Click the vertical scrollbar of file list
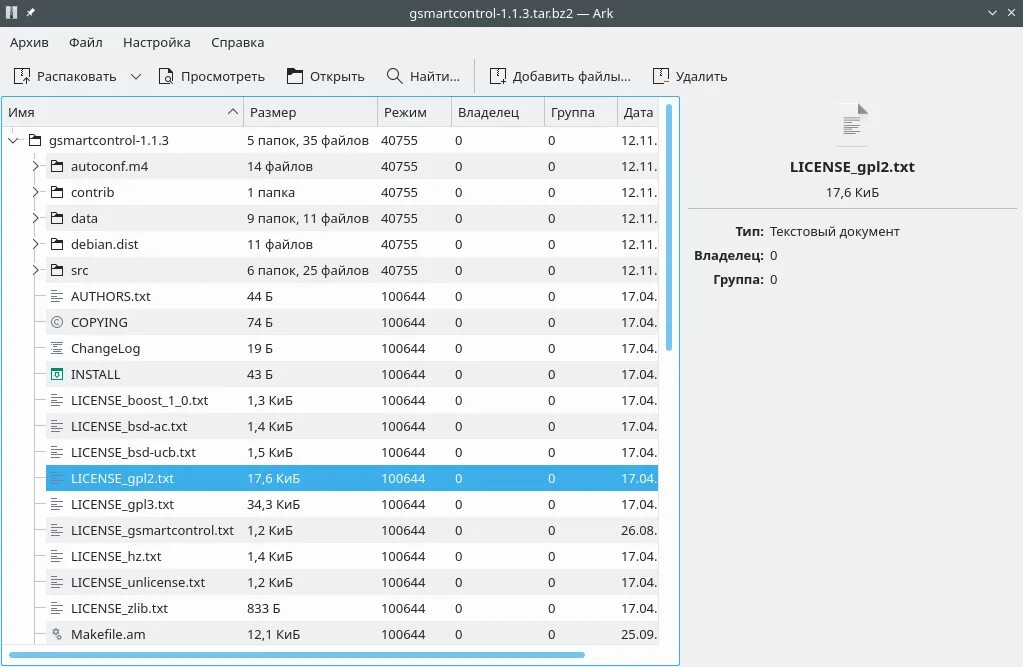Viewport: 1023px width, 667px height. pyautogui.click(x=669, y=227)
